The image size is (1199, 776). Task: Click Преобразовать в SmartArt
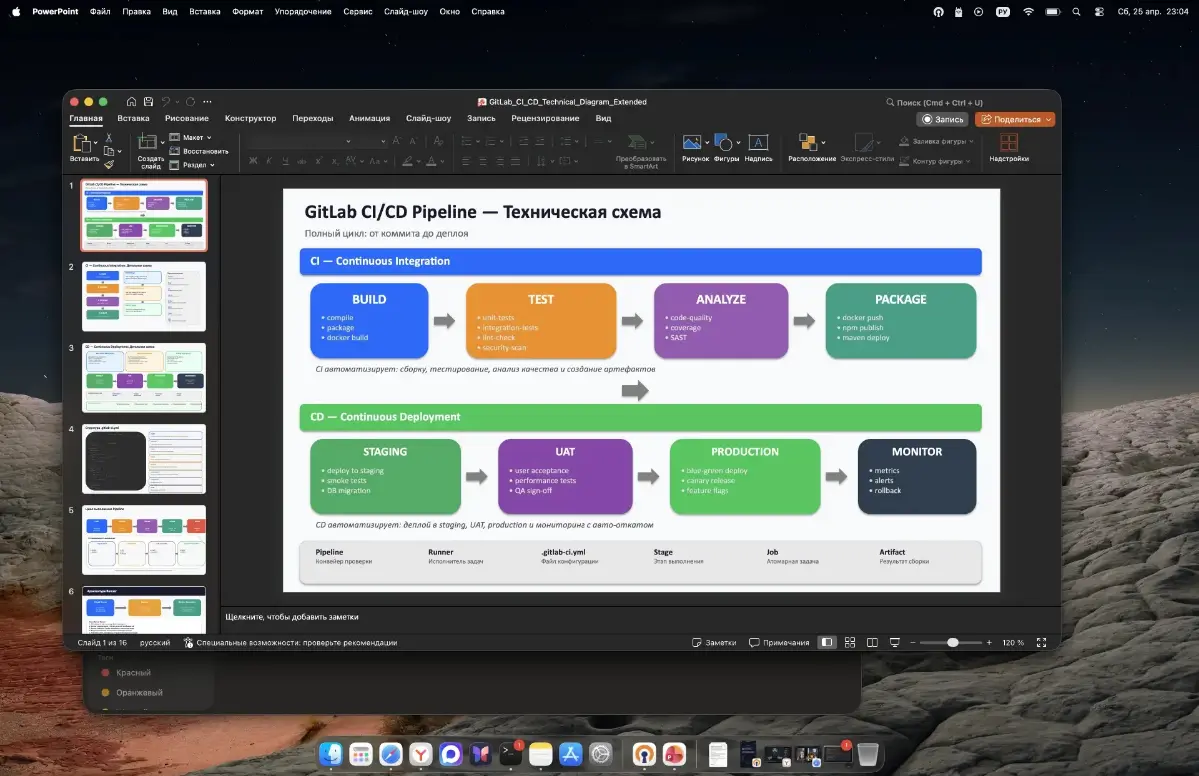tap(641, 150)
